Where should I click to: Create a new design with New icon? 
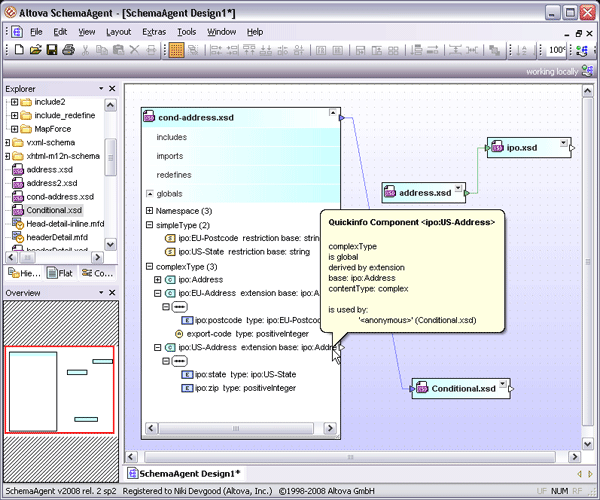coord(19,50)
